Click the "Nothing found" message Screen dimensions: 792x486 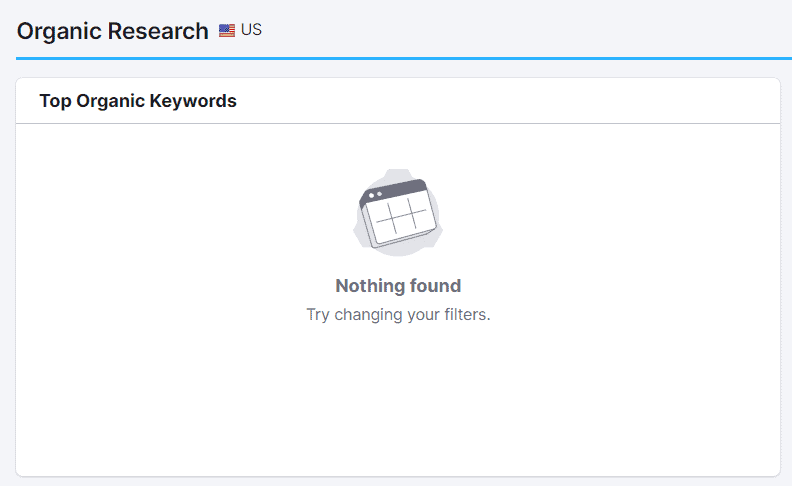(x=398, y=286)
